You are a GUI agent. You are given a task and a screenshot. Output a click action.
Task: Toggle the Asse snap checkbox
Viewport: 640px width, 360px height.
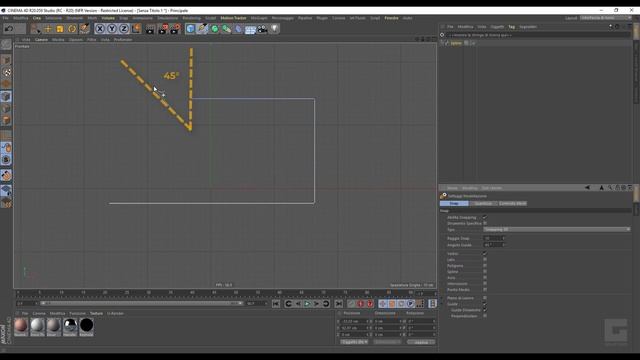click(485, 278)
